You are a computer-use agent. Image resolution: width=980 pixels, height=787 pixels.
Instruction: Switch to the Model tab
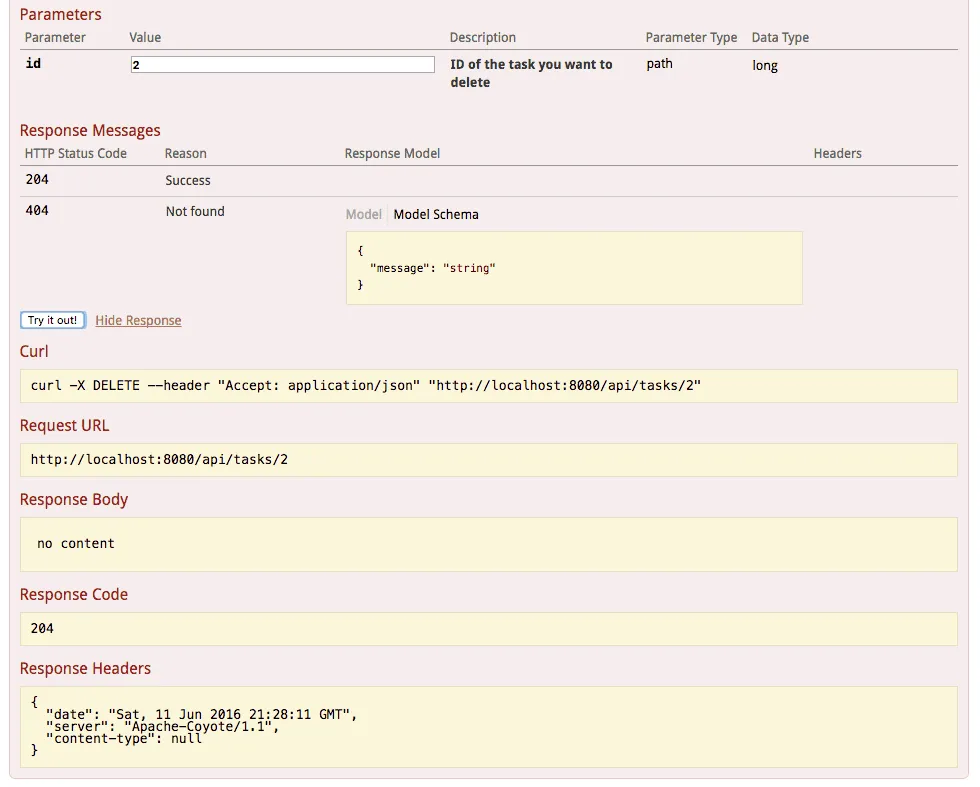(x=363, y=214)
